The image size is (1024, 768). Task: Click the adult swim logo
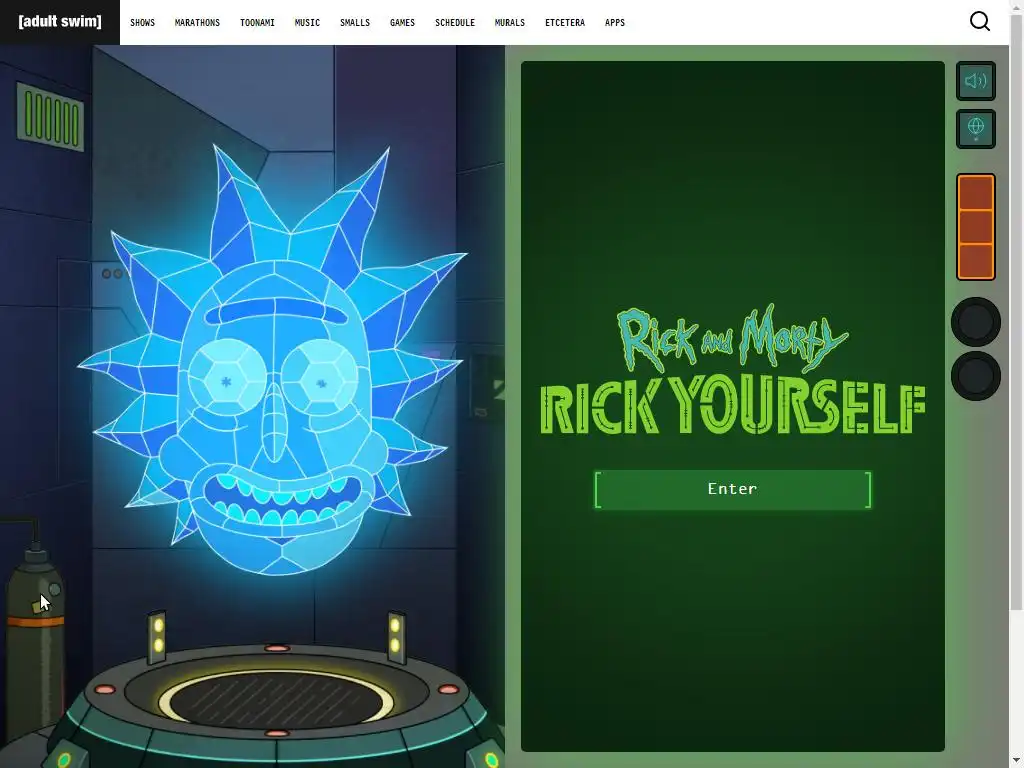pyautogui.click(x=60, y=22)
